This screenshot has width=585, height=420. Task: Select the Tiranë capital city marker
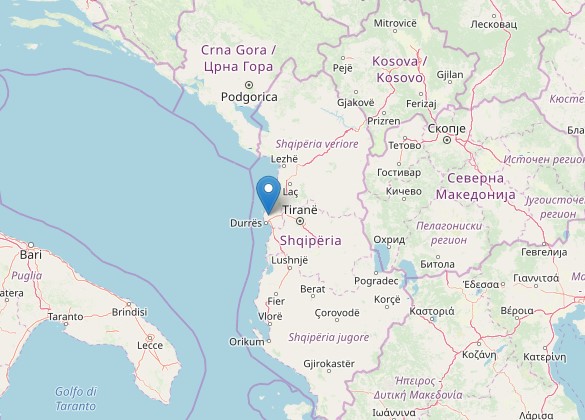click(x=300, y=221)
